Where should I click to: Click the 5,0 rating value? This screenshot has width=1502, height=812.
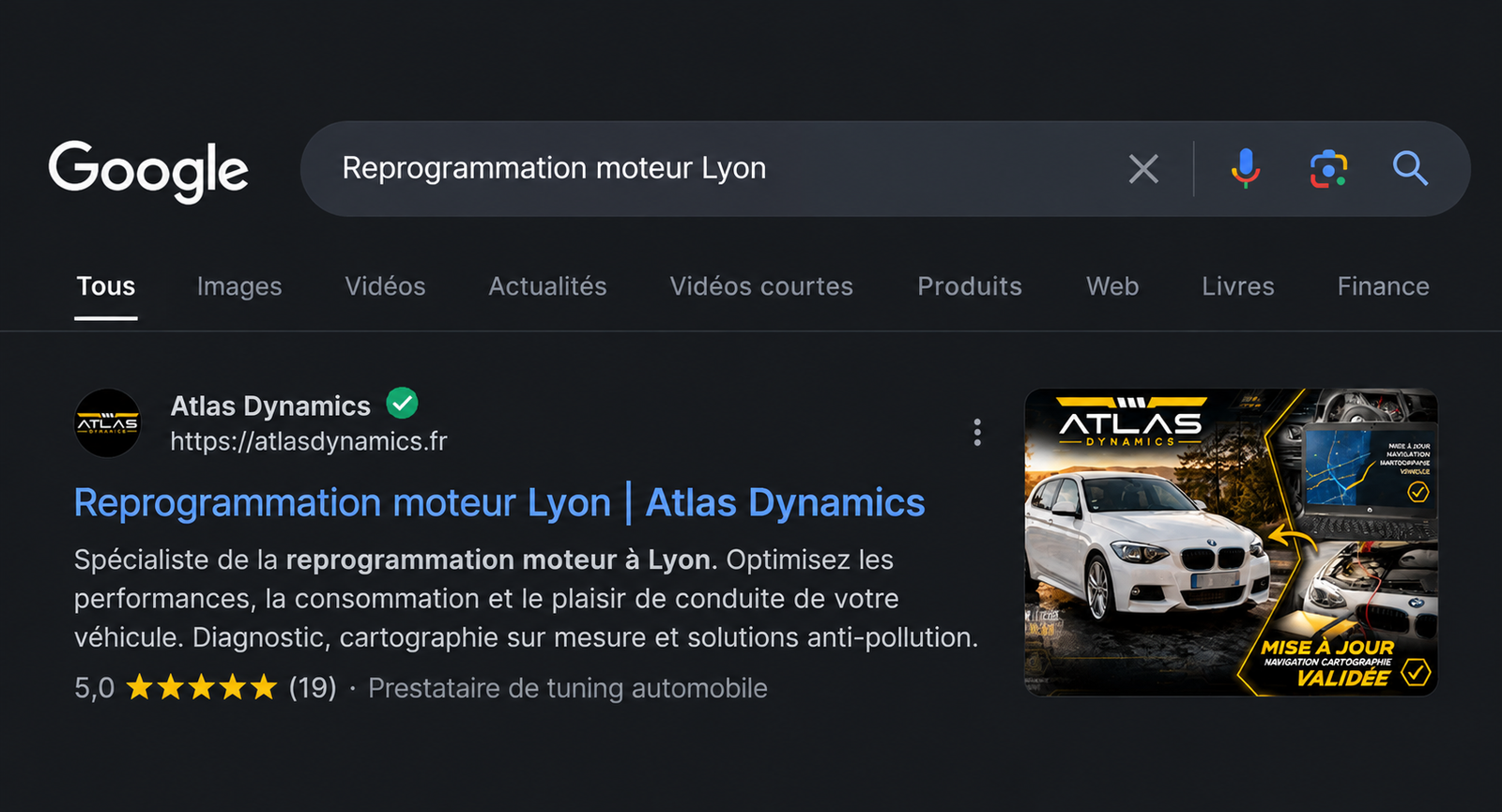click(94, 688)
